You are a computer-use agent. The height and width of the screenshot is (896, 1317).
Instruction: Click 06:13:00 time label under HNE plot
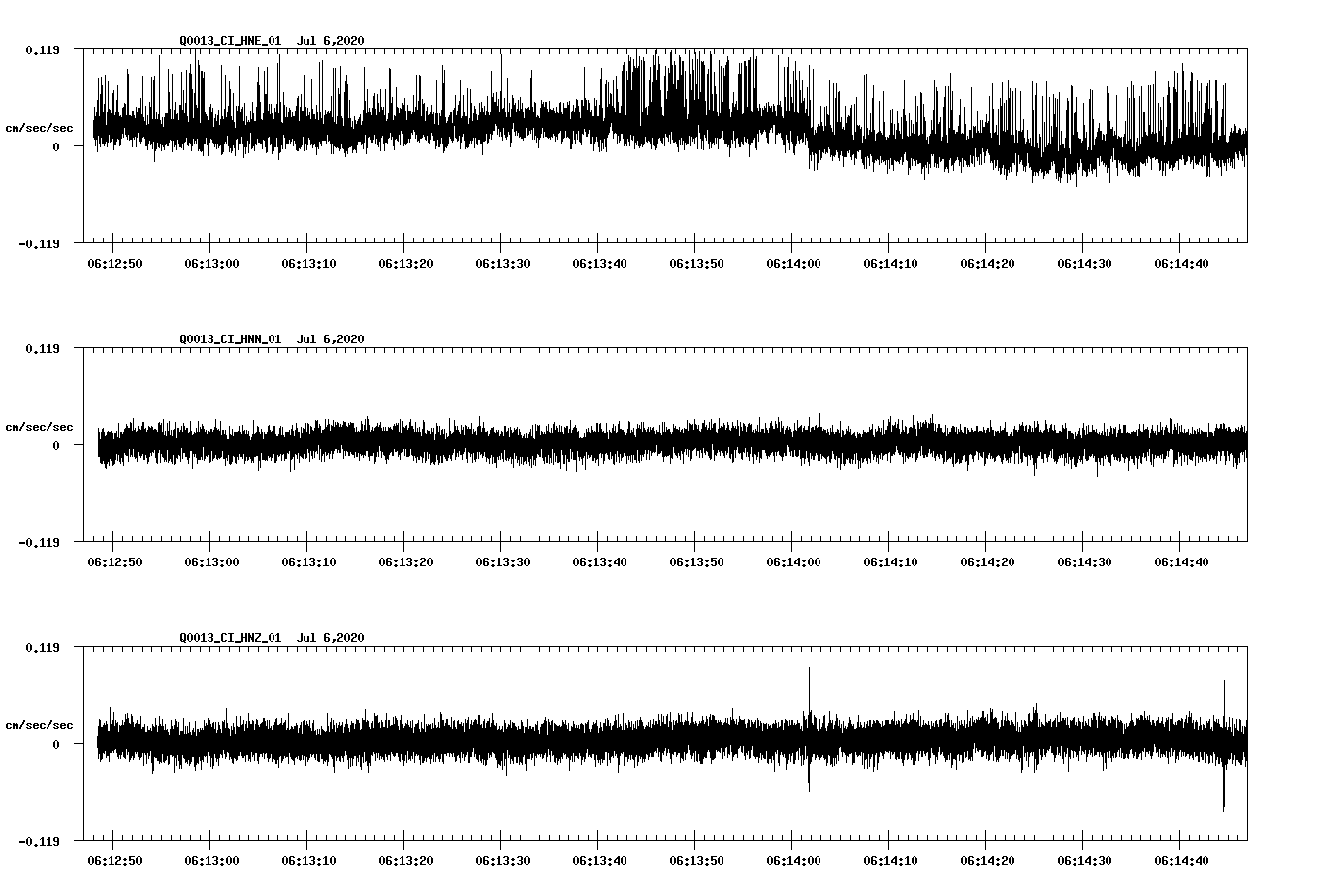click(212, 263)
